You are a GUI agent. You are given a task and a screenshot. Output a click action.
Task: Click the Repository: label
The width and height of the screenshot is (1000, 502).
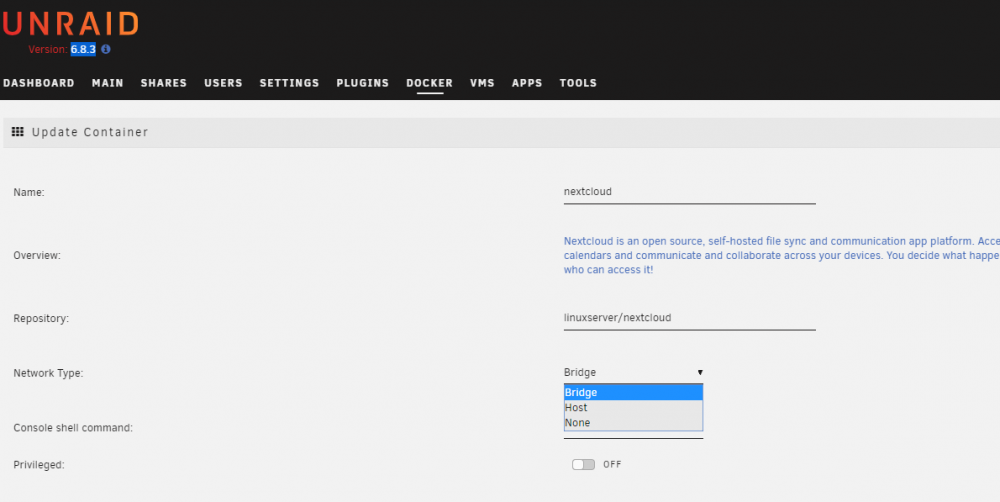click(x=41, y=318)
